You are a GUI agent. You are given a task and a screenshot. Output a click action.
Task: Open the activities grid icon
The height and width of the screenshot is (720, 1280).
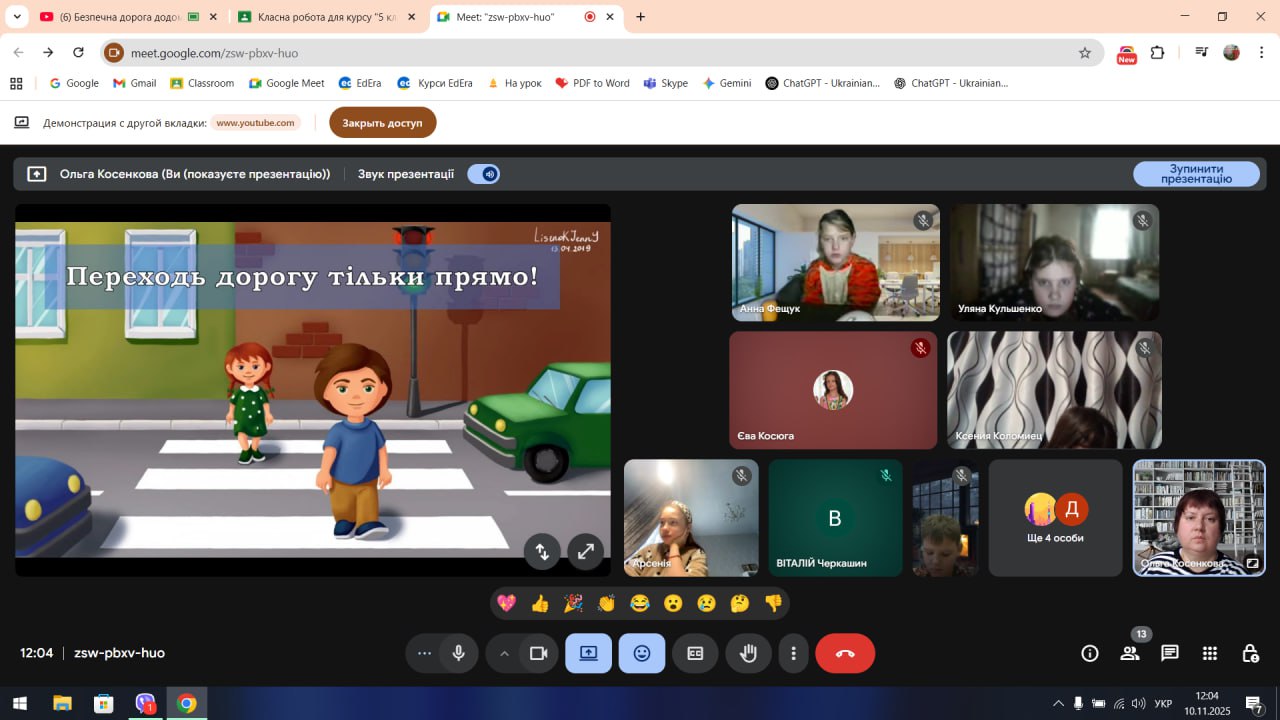pyautogui.click(x=1210, y=653)
